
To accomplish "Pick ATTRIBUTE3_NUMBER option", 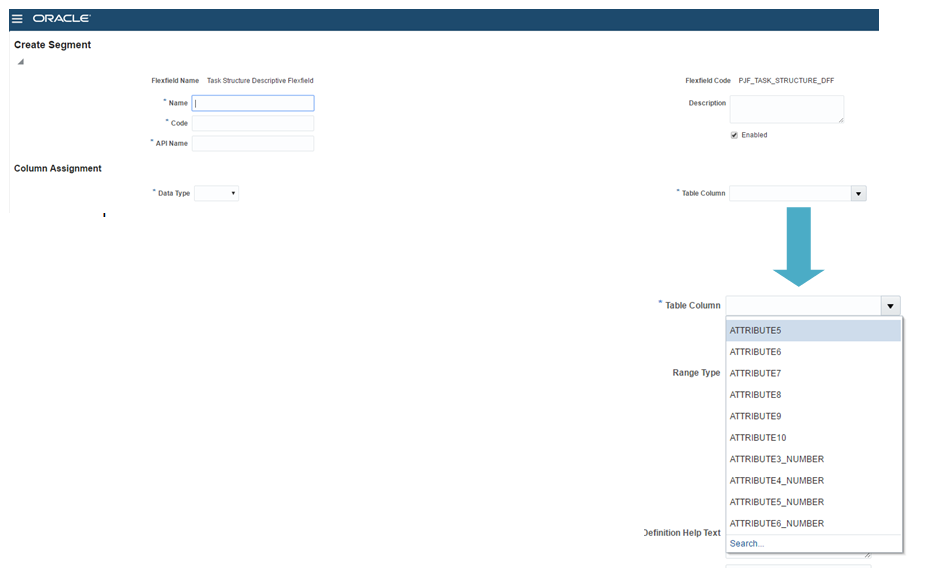I will point(813,459).
